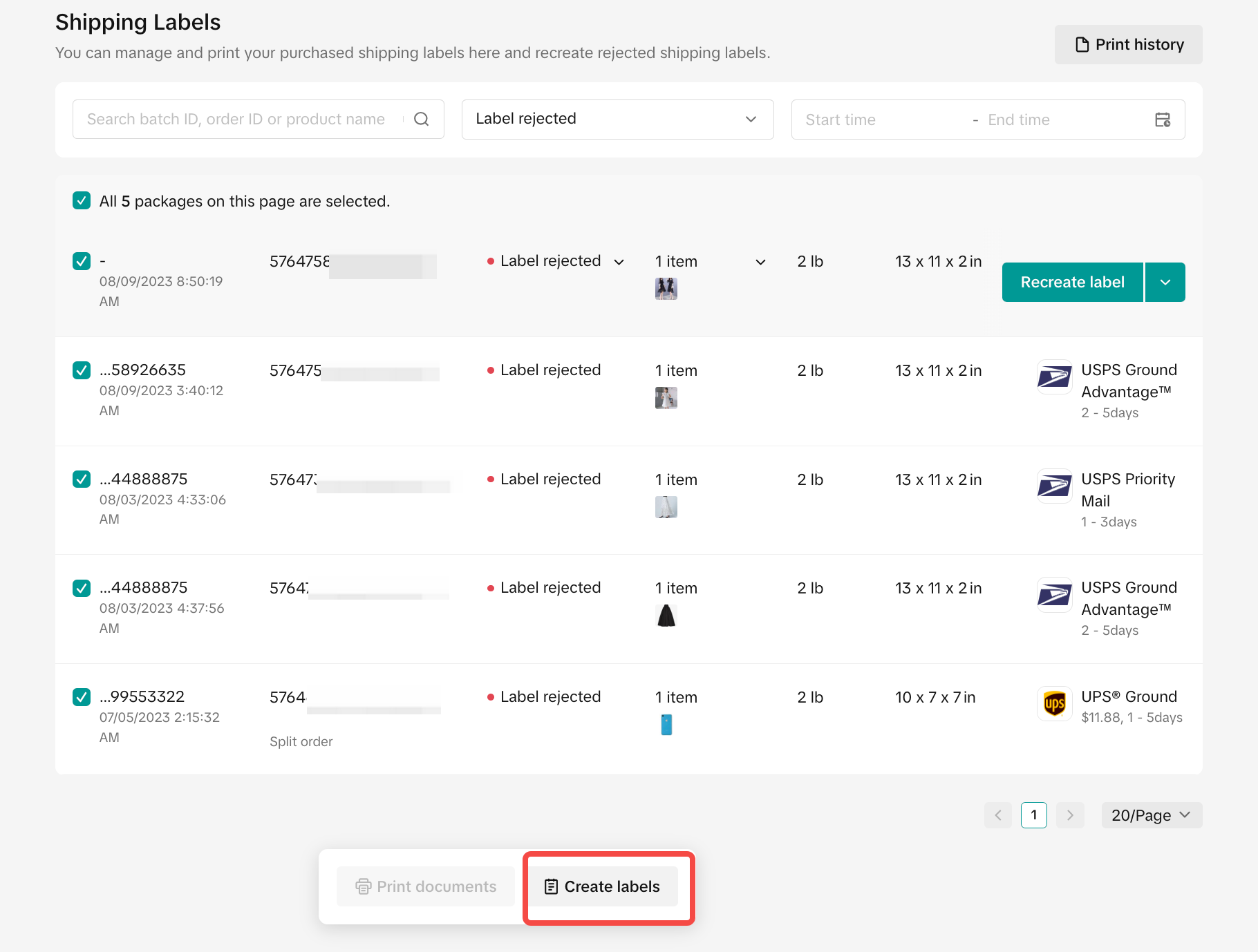Open the date range calendar icon
This screenshot has width=1258, height=952.
(x=1162, y=120)
